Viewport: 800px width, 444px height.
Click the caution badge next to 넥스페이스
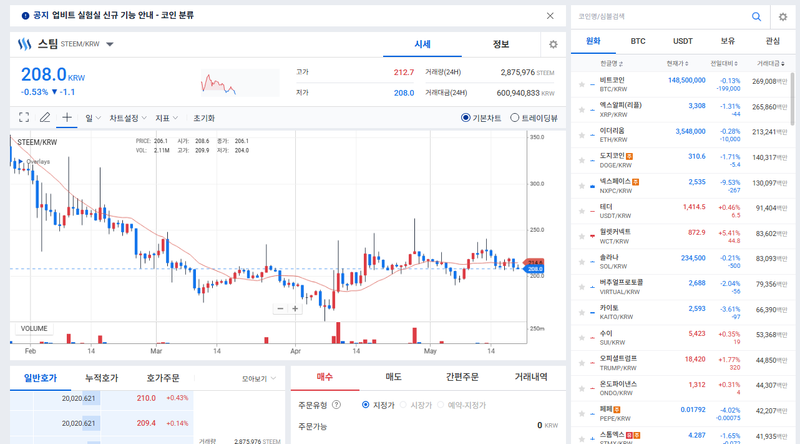click(x=635, y=182)
